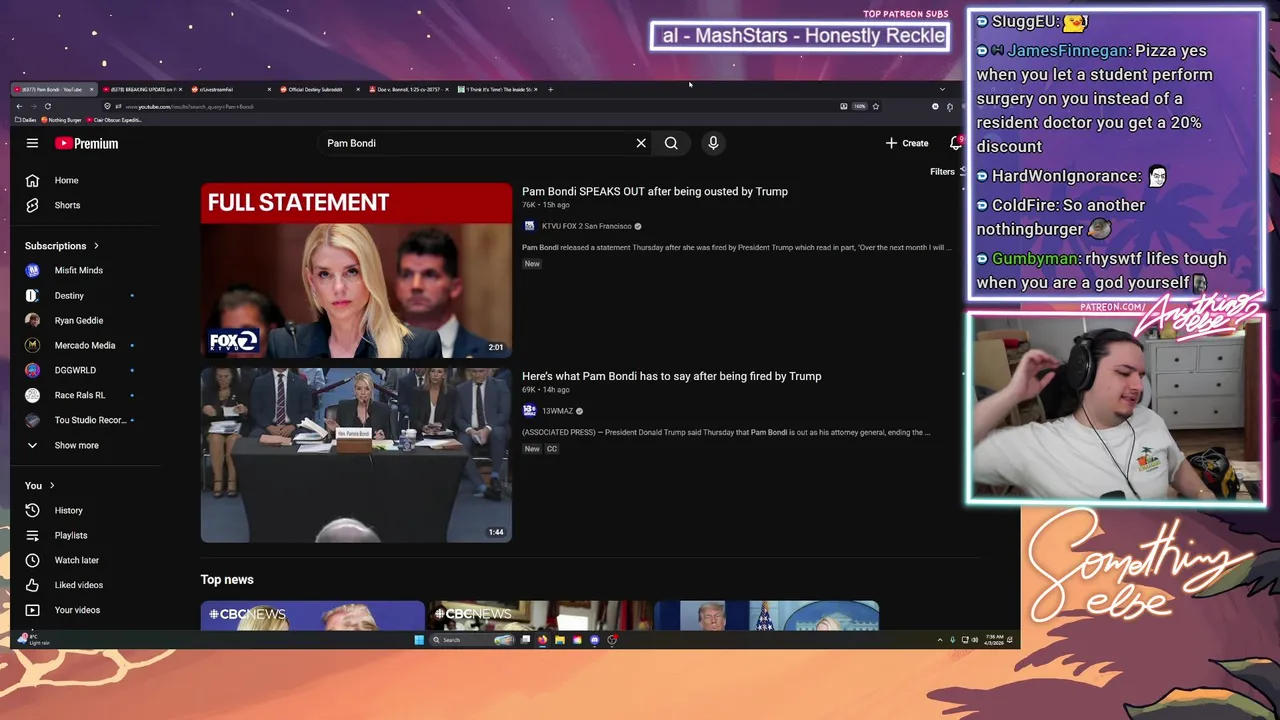Click the DGGWRLD channel avatar
The image size is (1280, 720).
[32, 370]
